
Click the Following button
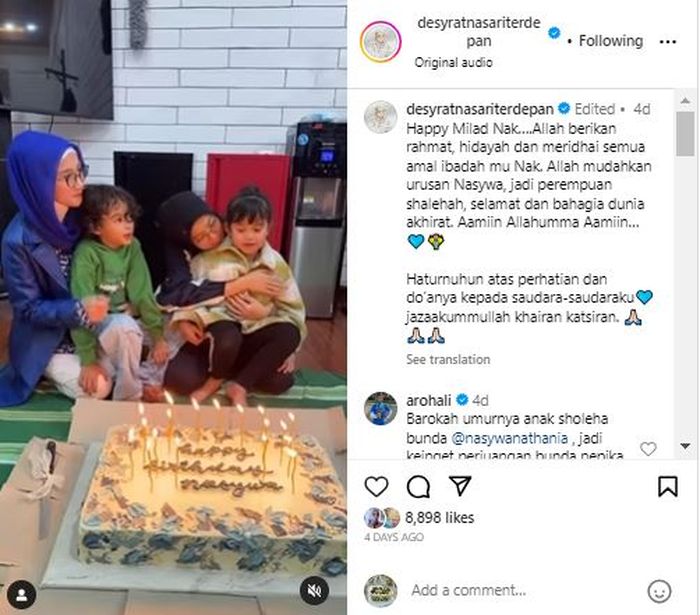pos(611,41)
